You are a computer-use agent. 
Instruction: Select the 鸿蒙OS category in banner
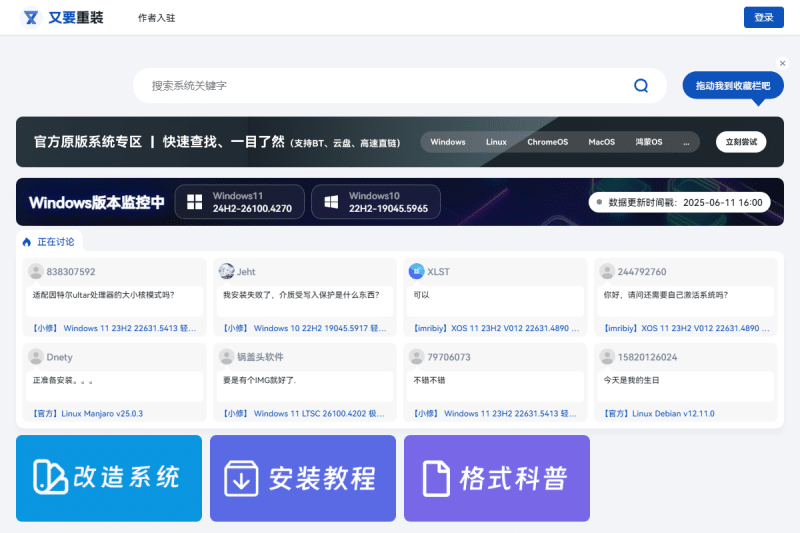[648, 142]
